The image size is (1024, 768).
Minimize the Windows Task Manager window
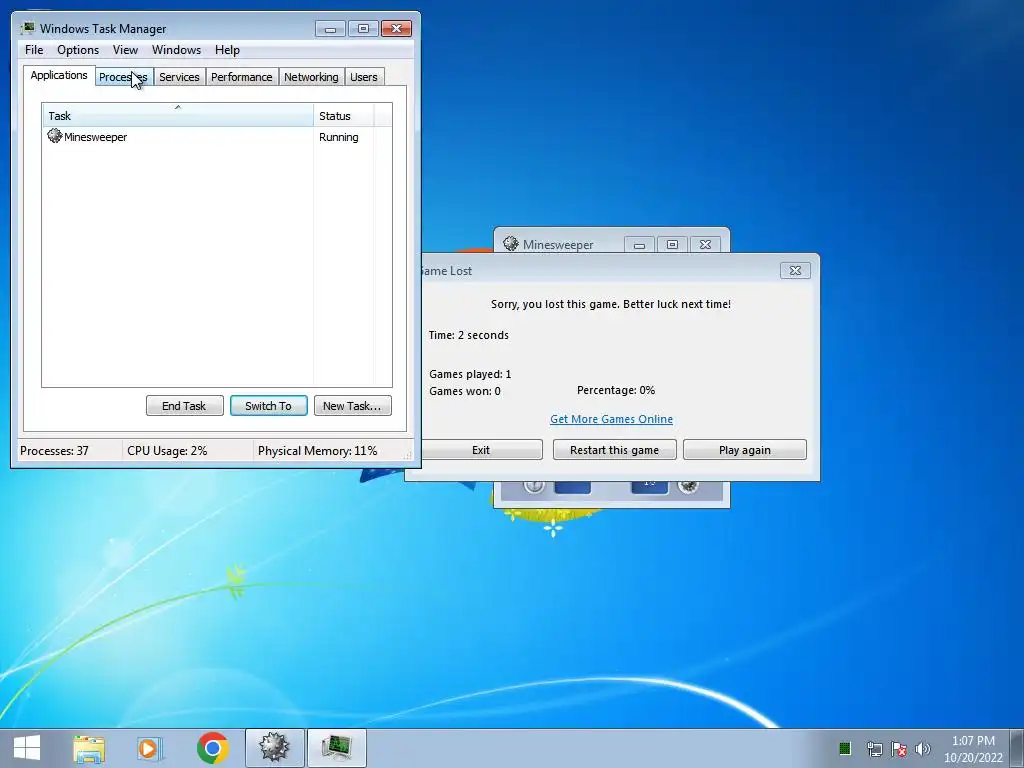(330, 29)
